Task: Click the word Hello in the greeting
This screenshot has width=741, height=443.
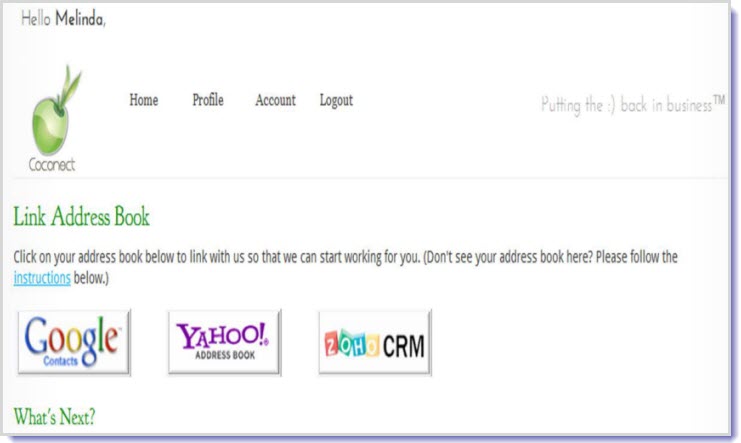Action: point(36,20)
